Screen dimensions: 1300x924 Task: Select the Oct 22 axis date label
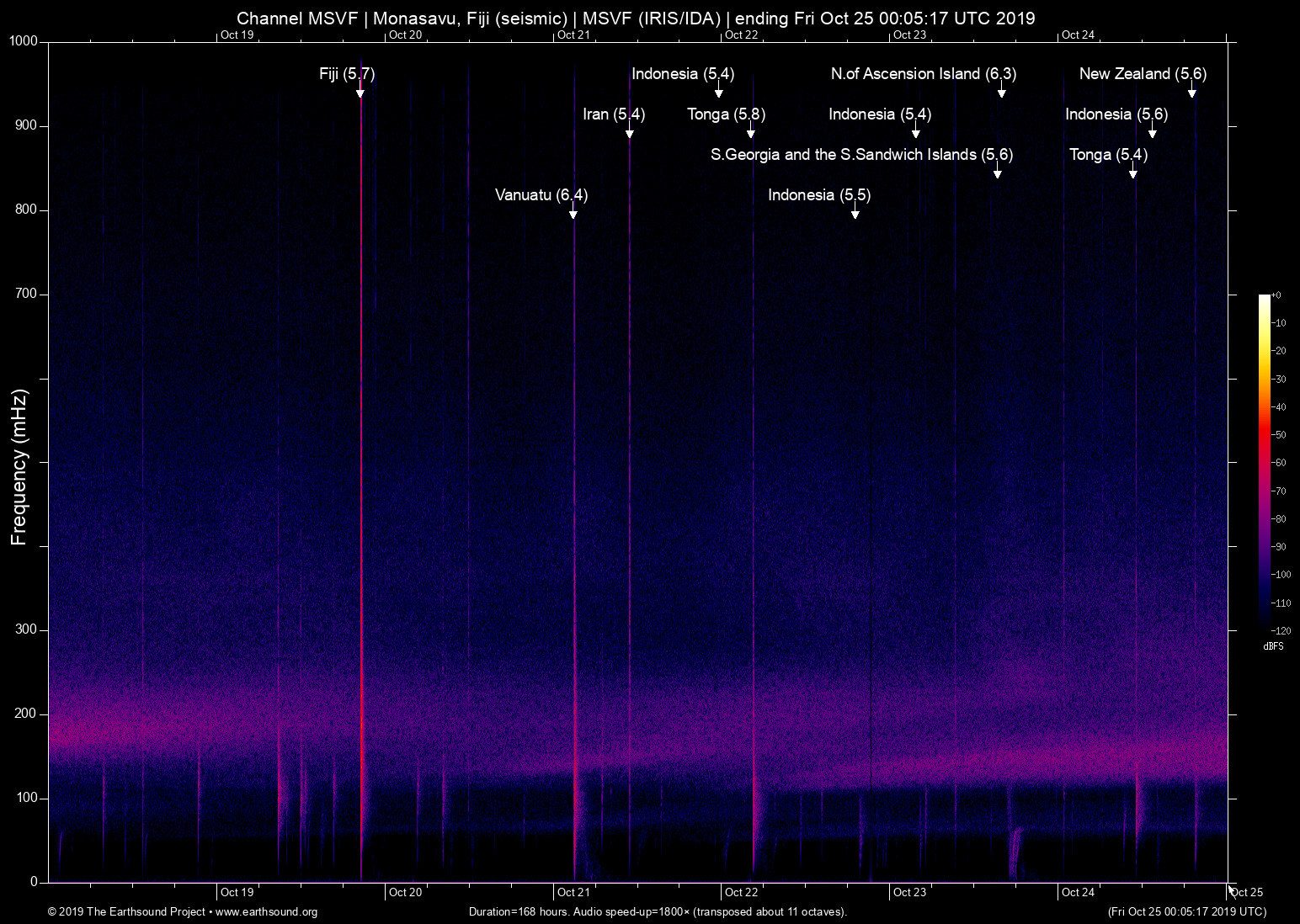[x=741, y=892]
